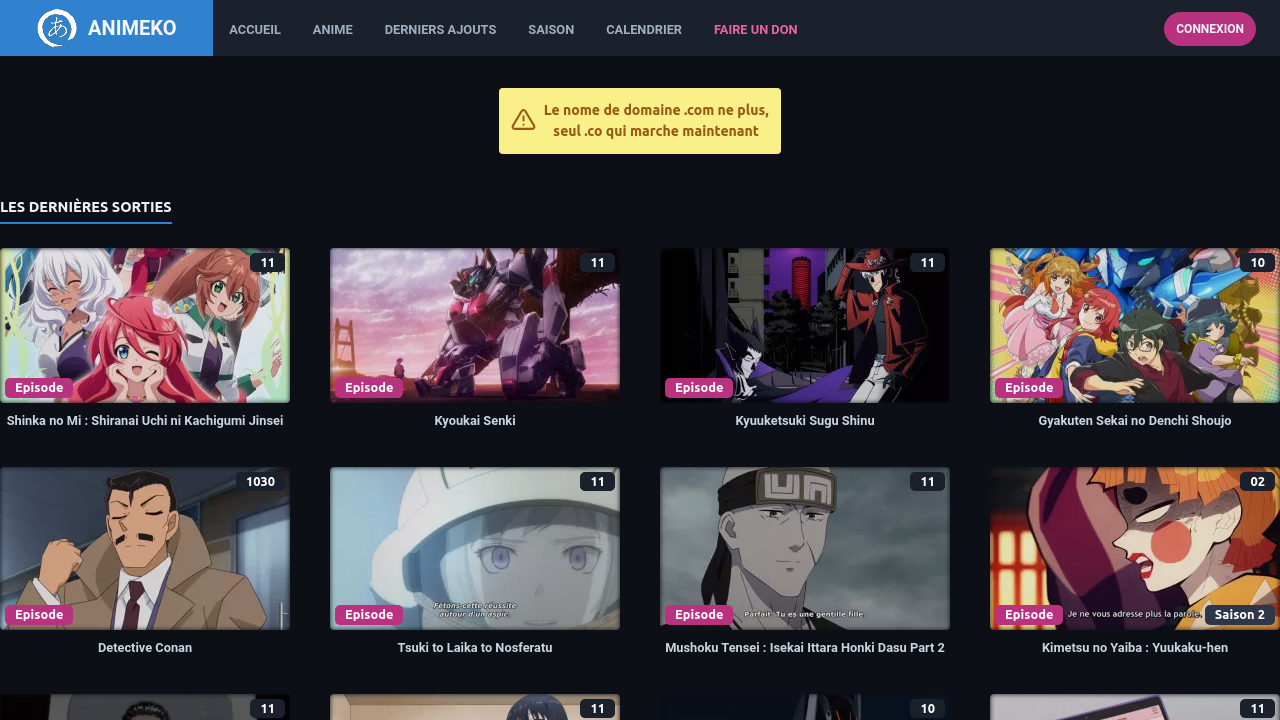Click the 02 episode number badge
This screenshot has height=720, width=1280.
pyautogui.click(x=1257, y=482)
